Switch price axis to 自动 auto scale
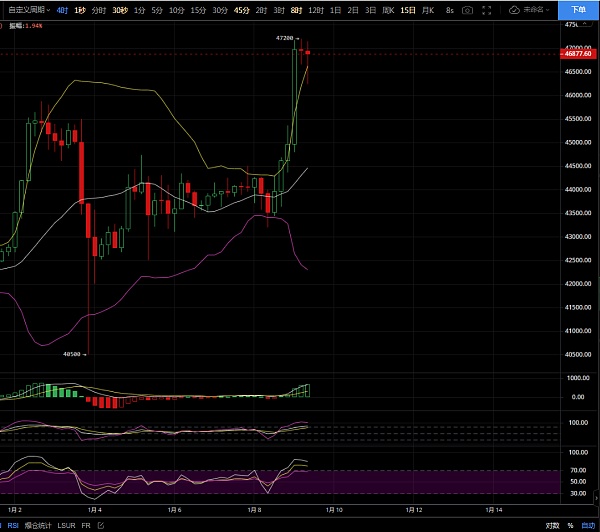 [586, 525]
